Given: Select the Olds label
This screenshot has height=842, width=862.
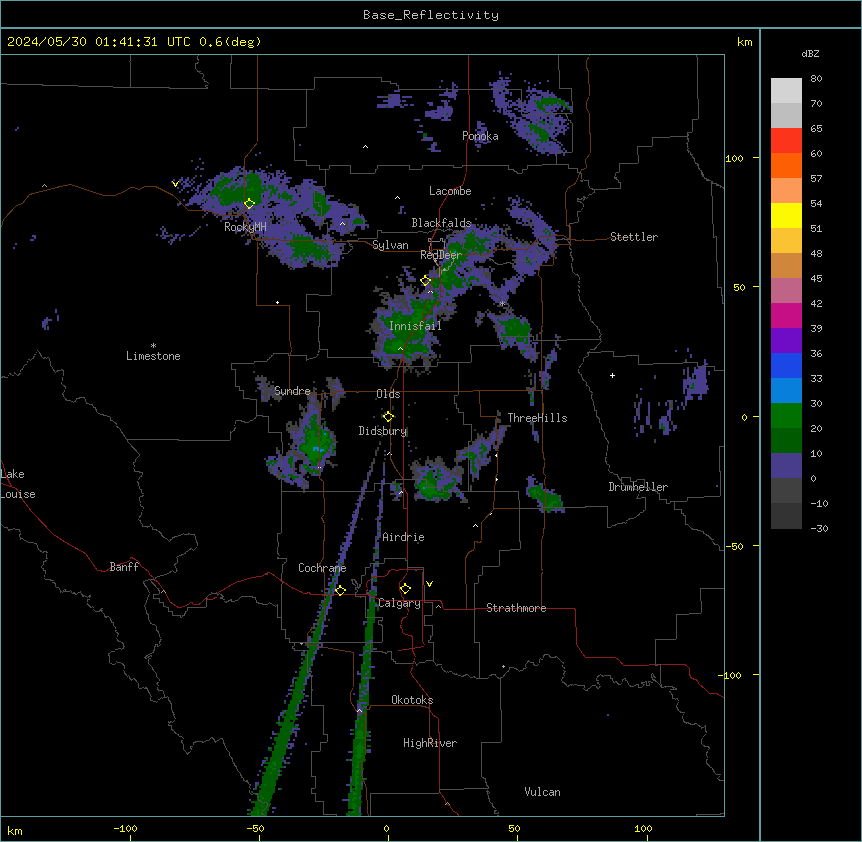Looking at the screenshot, I should 388,394.
